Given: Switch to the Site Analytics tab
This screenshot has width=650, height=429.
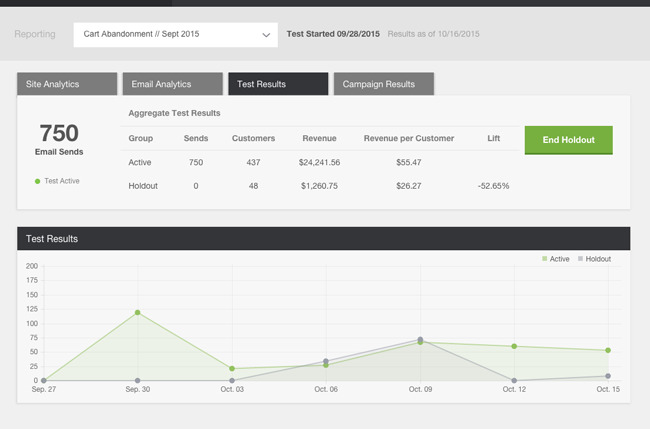Looking at the screenshot, I should 66,84.
